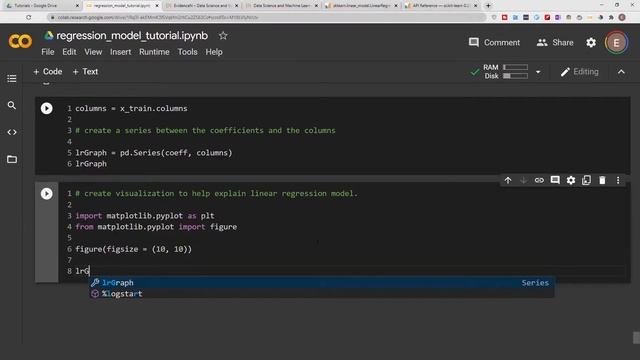Select %logstart autocomplete suggestion
640x360 pixels.
pyautogui.click(x=322, y=293)
